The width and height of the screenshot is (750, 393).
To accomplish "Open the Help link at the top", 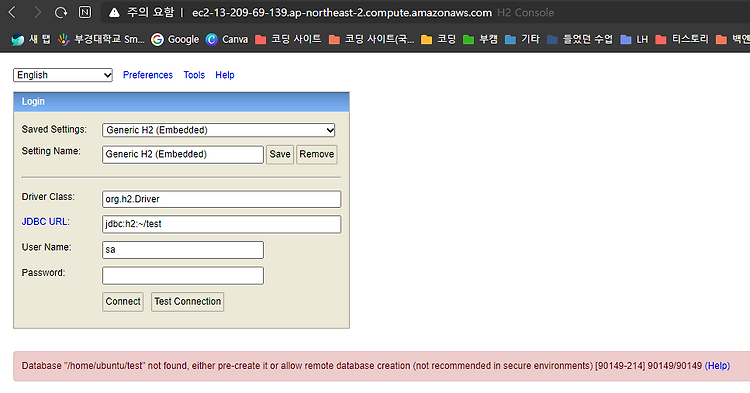I will pos(225,75).
